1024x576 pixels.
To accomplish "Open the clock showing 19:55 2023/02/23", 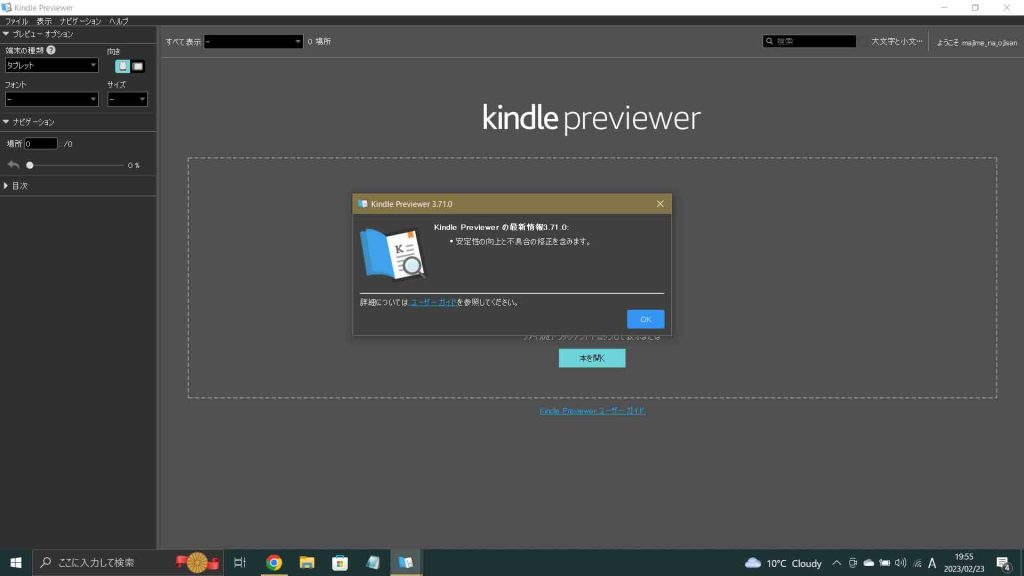I will 963,563.
